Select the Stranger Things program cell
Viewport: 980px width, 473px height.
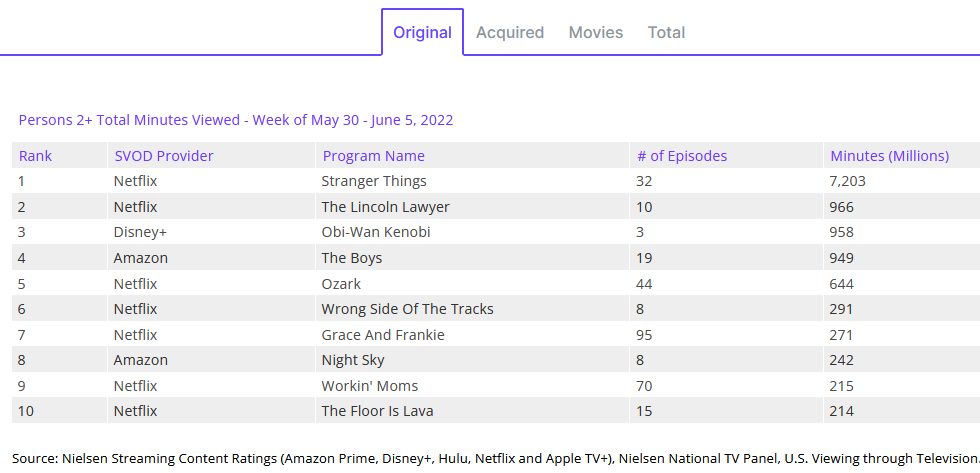(x=374, y=181)
